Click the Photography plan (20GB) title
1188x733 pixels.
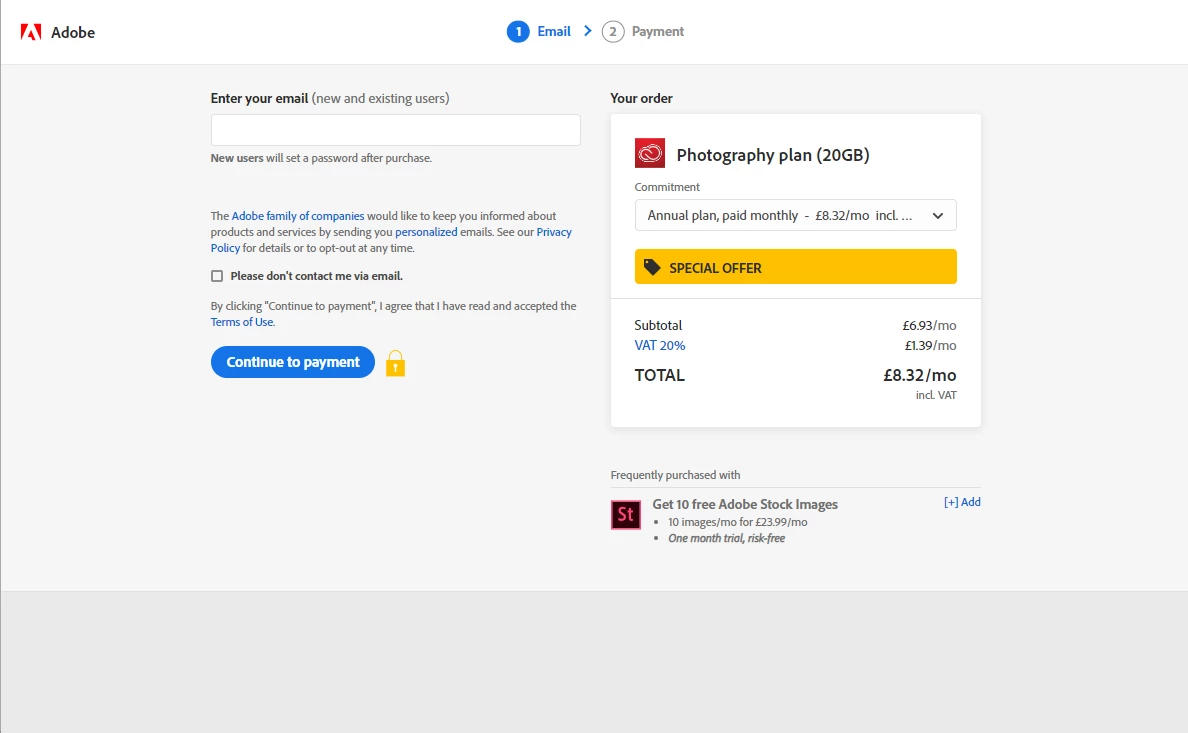773,155
